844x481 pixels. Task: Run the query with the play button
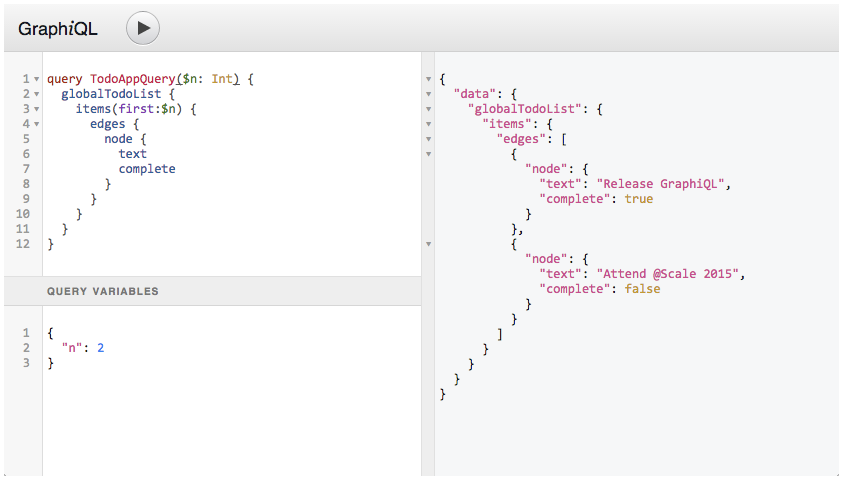[143, 28]
